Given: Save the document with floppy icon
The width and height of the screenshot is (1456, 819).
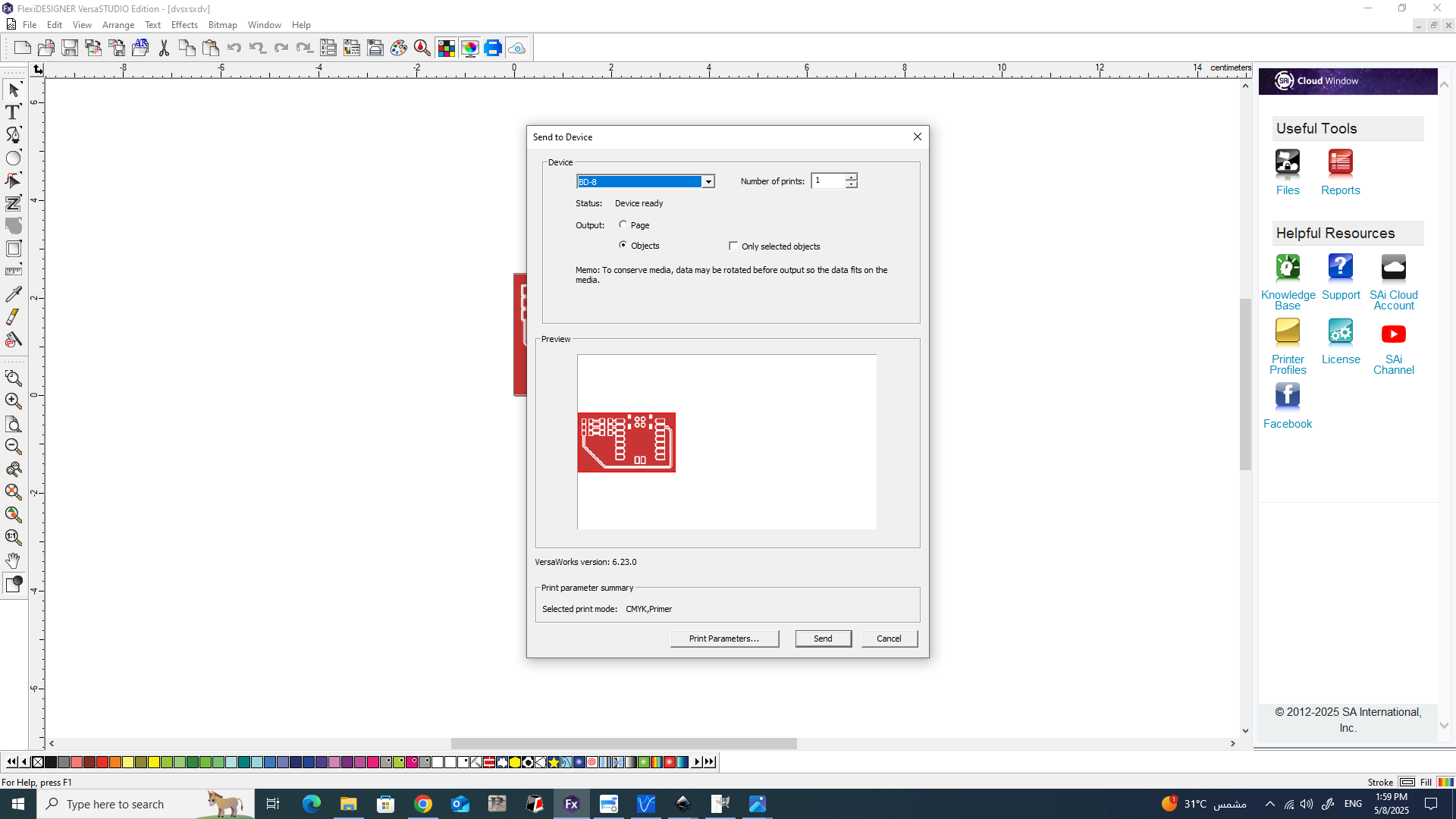Looking at the screenshot, I should pyautogui.click(x=70, y=49).
